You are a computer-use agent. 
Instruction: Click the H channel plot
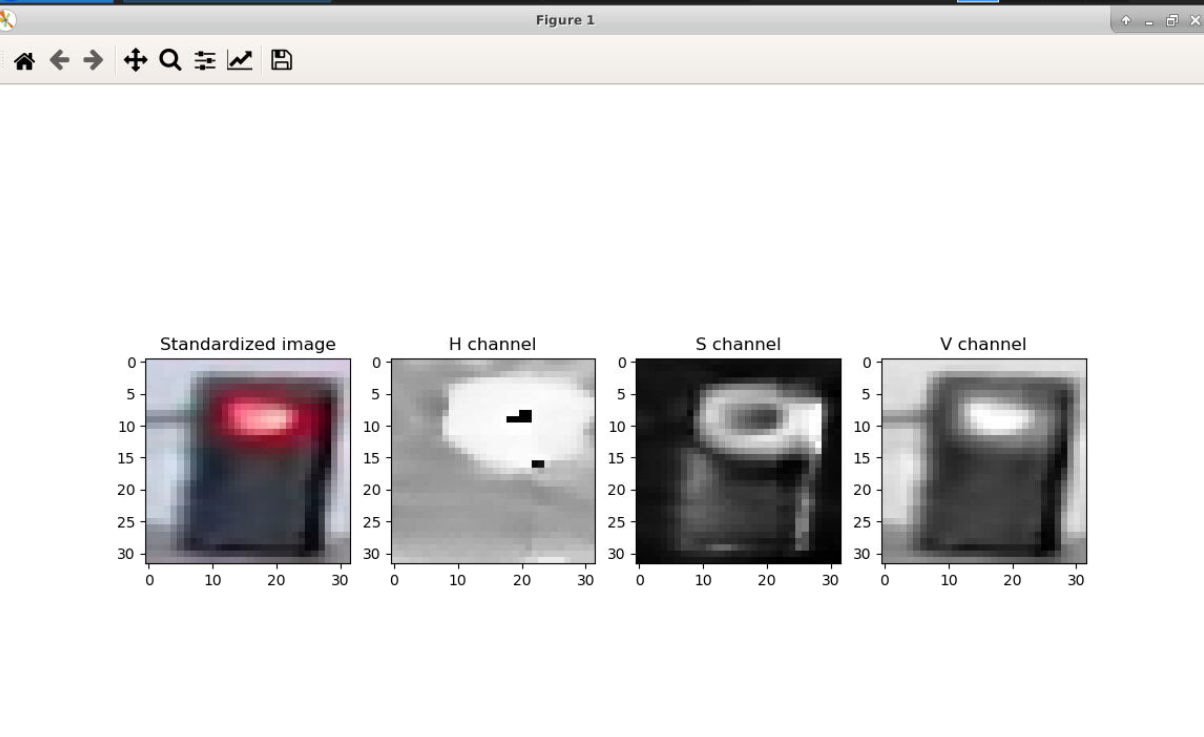(x=493, y=461)
